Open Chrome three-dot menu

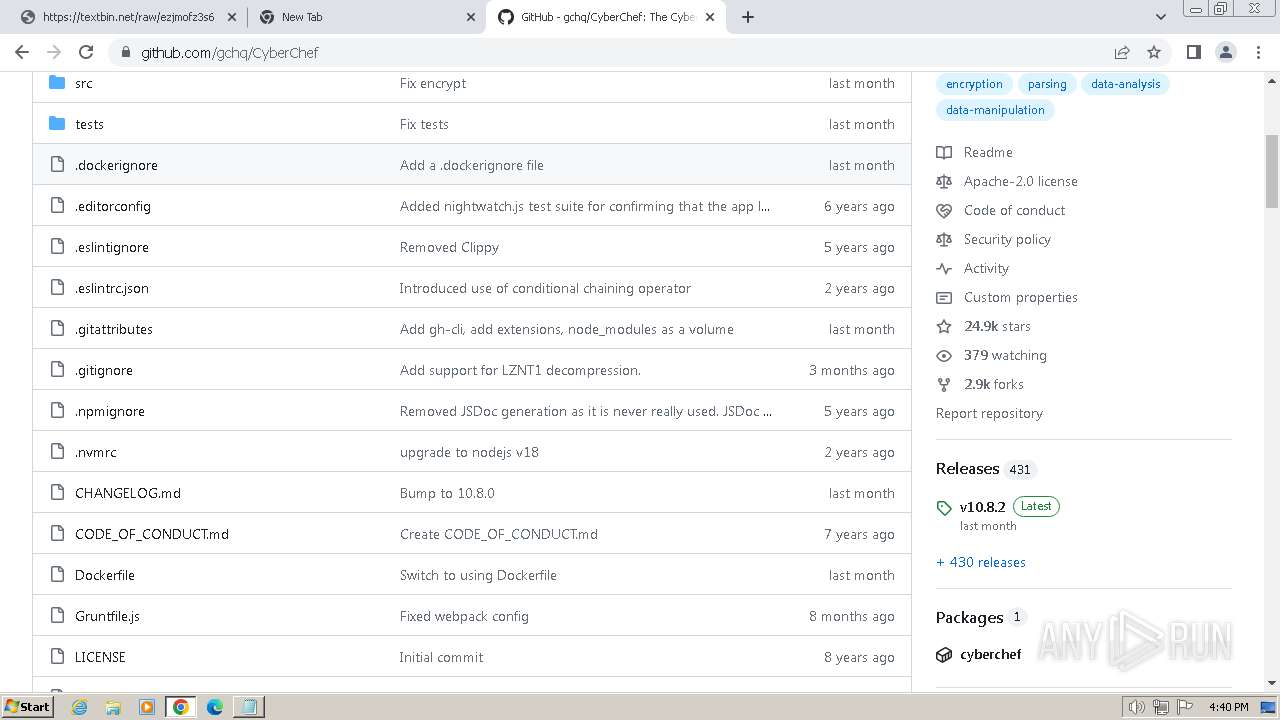(x=1258, y=52)
